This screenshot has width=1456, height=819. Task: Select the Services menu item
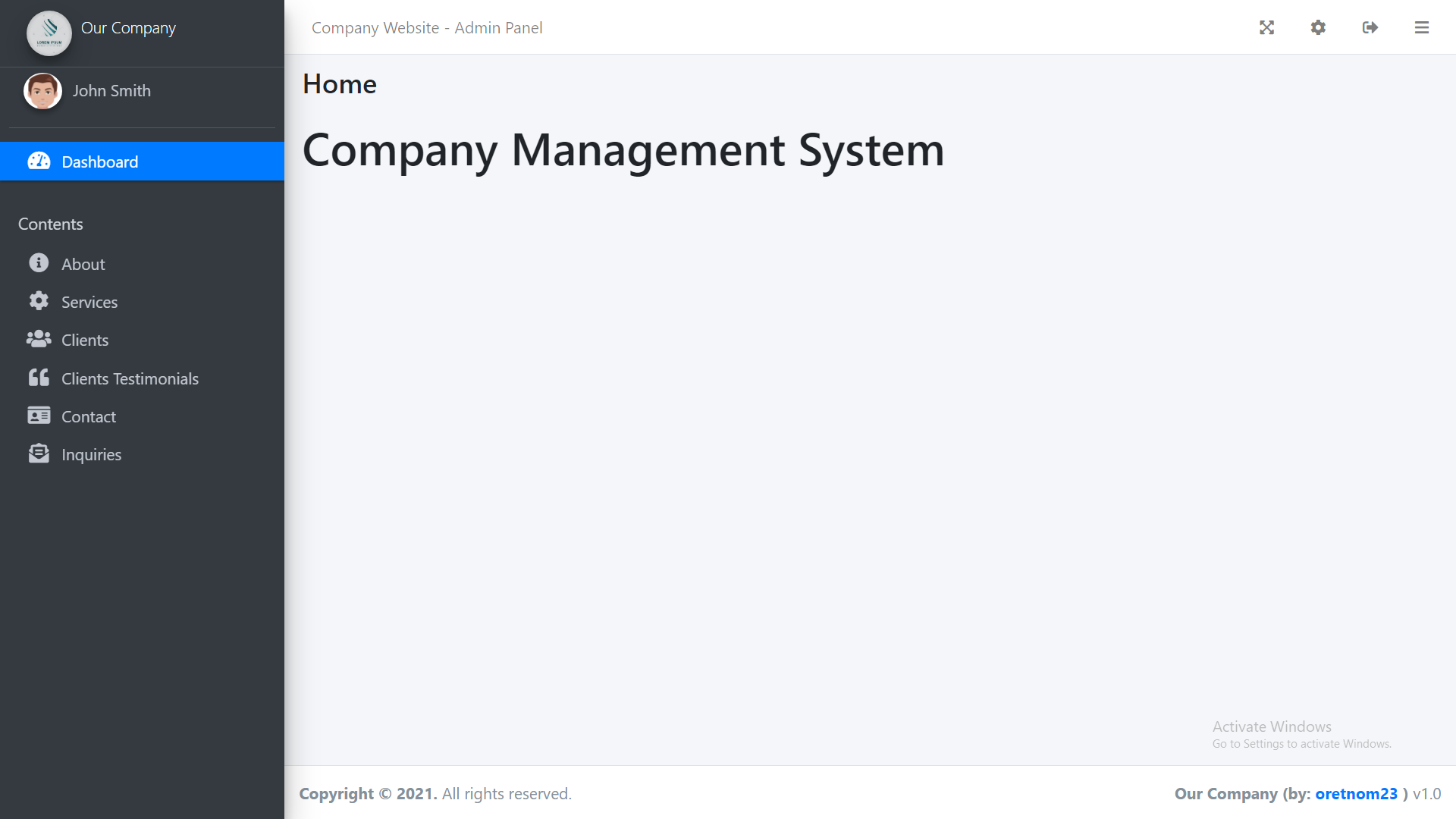[x=89, y=301]
